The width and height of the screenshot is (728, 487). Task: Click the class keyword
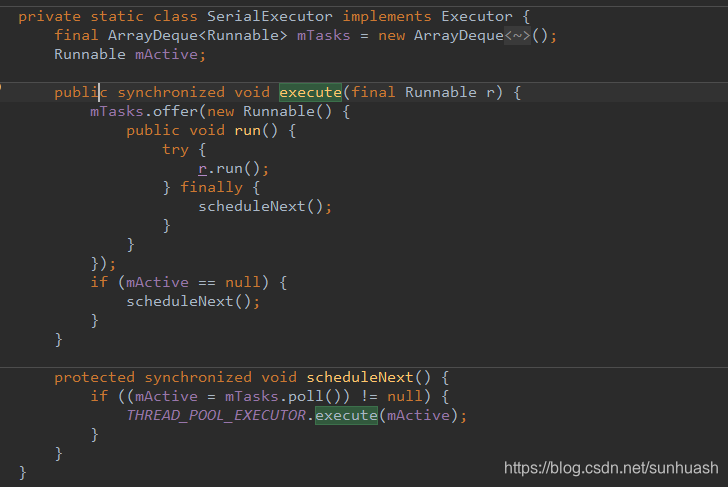point(176,17)
